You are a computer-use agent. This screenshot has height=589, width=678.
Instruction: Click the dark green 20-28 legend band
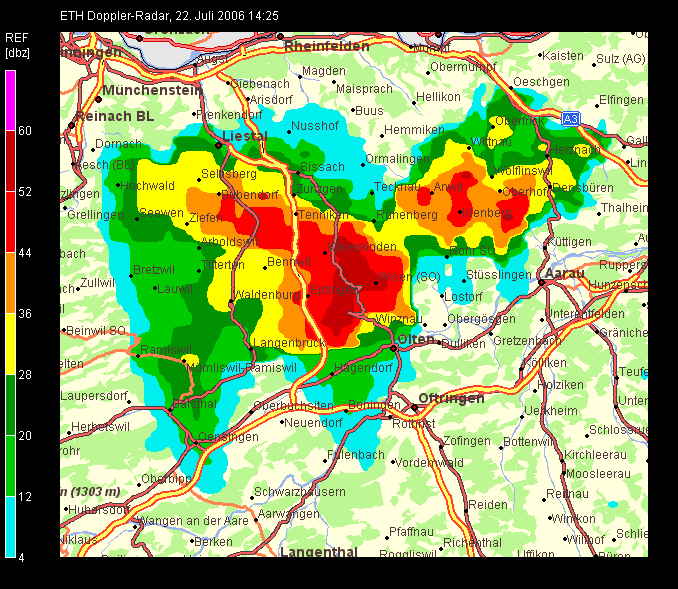(x=10, y=405)
